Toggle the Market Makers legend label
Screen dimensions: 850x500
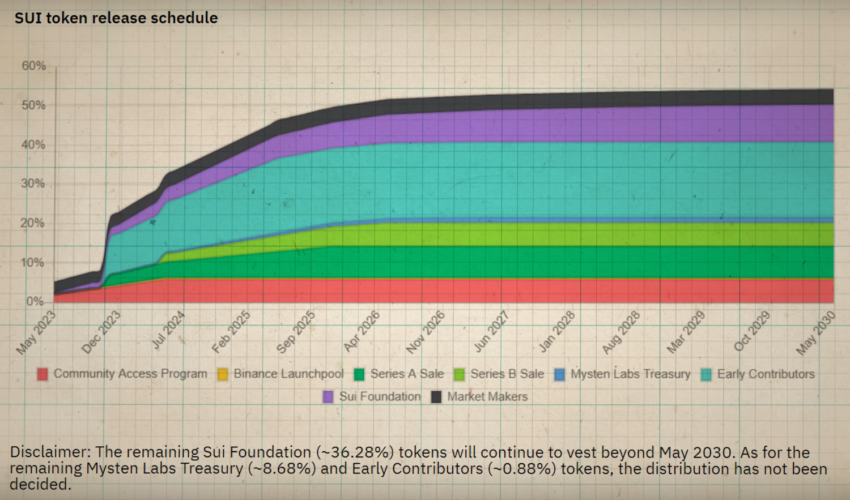[x=487, y=396]
